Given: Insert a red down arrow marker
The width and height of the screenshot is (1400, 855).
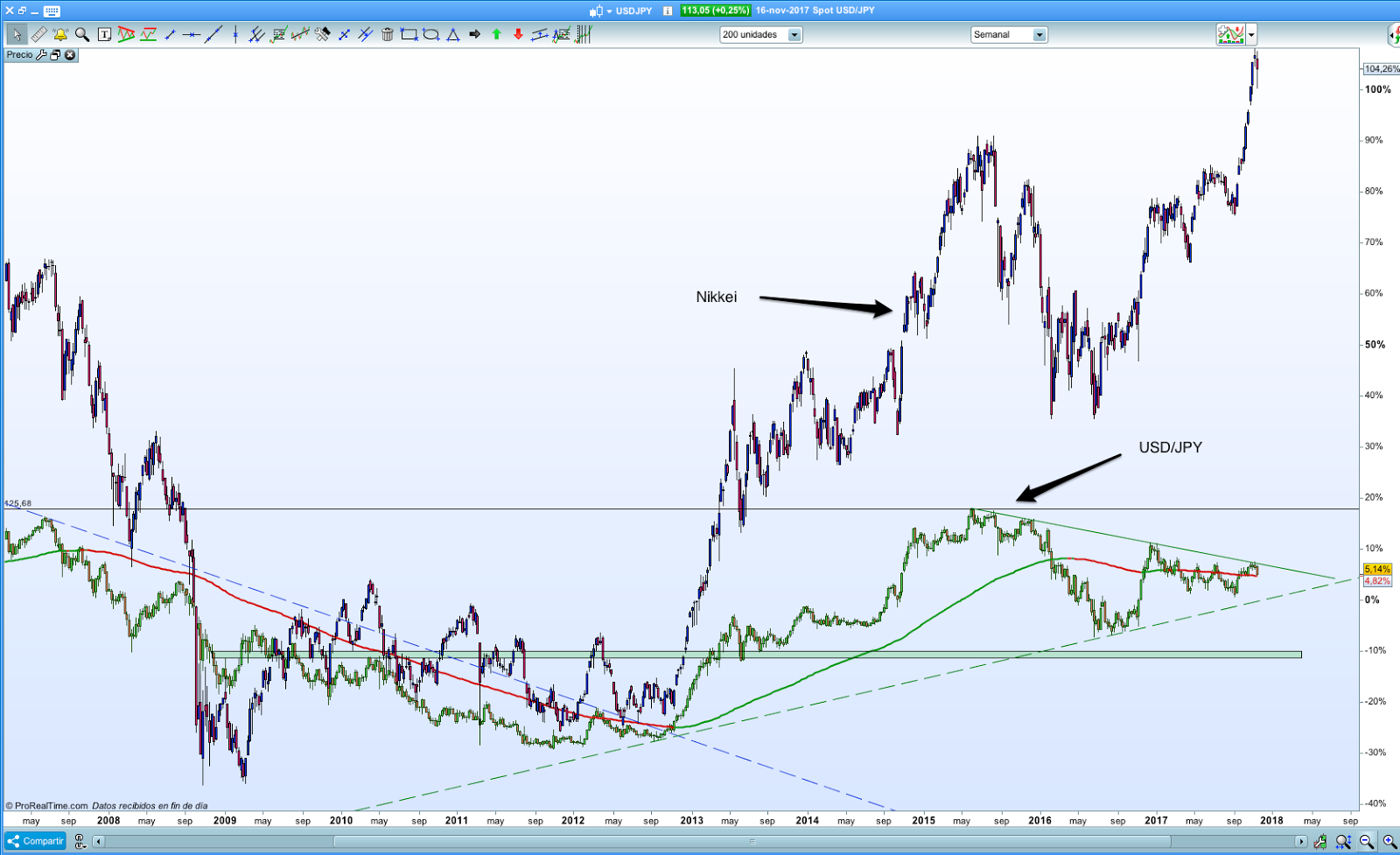Looking at the screenshot, I should click(x=518, y=35).
